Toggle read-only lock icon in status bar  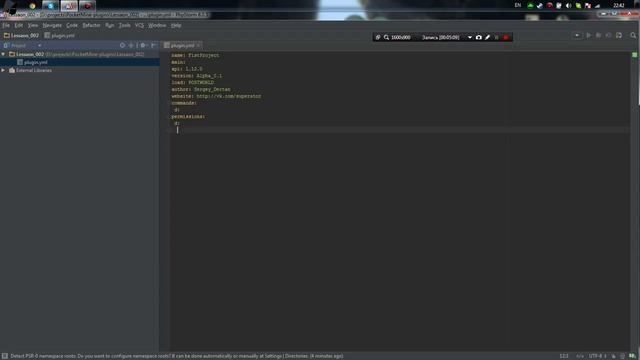click(613, 356)
